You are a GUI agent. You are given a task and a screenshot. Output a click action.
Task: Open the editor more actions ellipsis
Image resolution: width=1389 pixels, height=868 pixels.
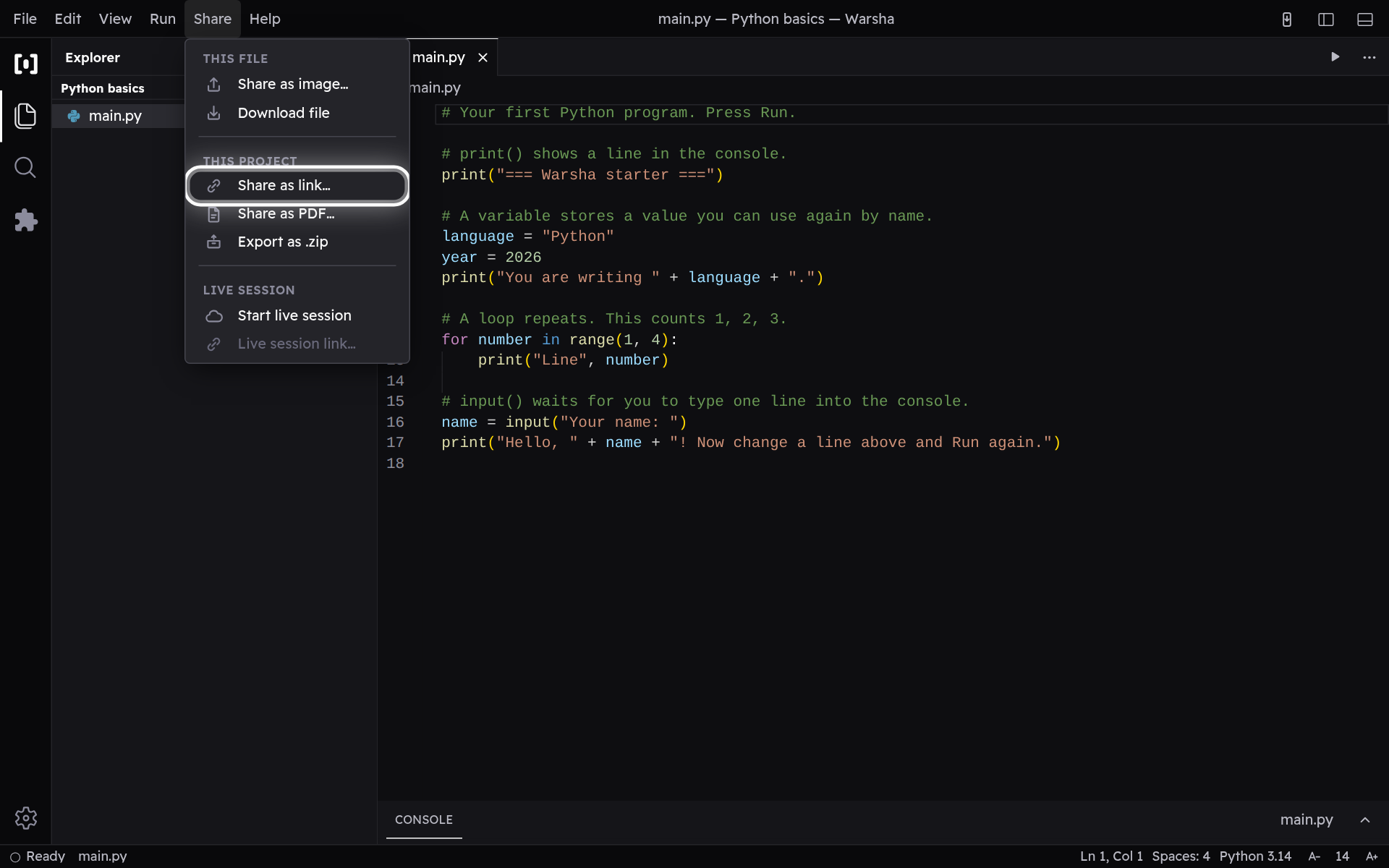point(1369,57)
